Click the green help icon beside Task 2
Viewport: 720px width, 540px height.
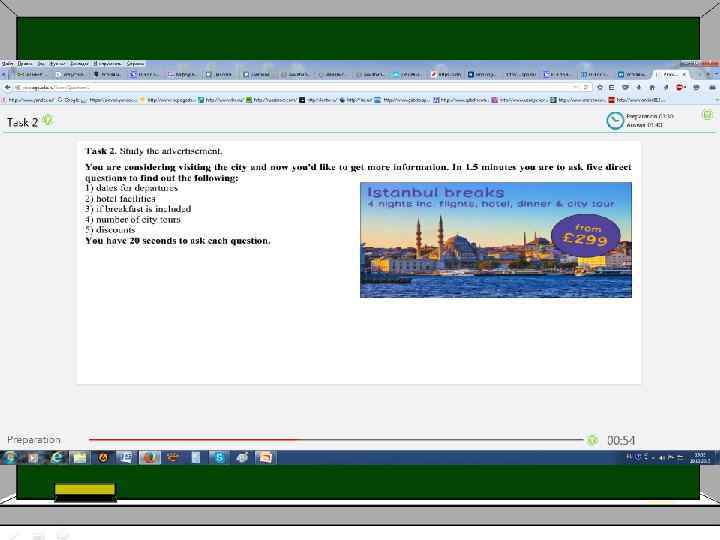click(47, 120)
